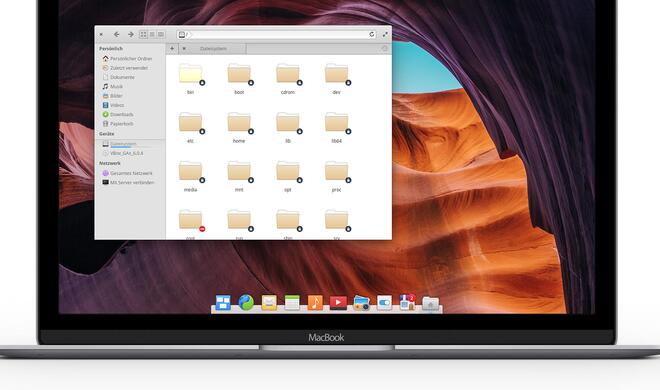Select the cdrom folder
Screen dimensions: 660x390
click(x=288, y=79)
